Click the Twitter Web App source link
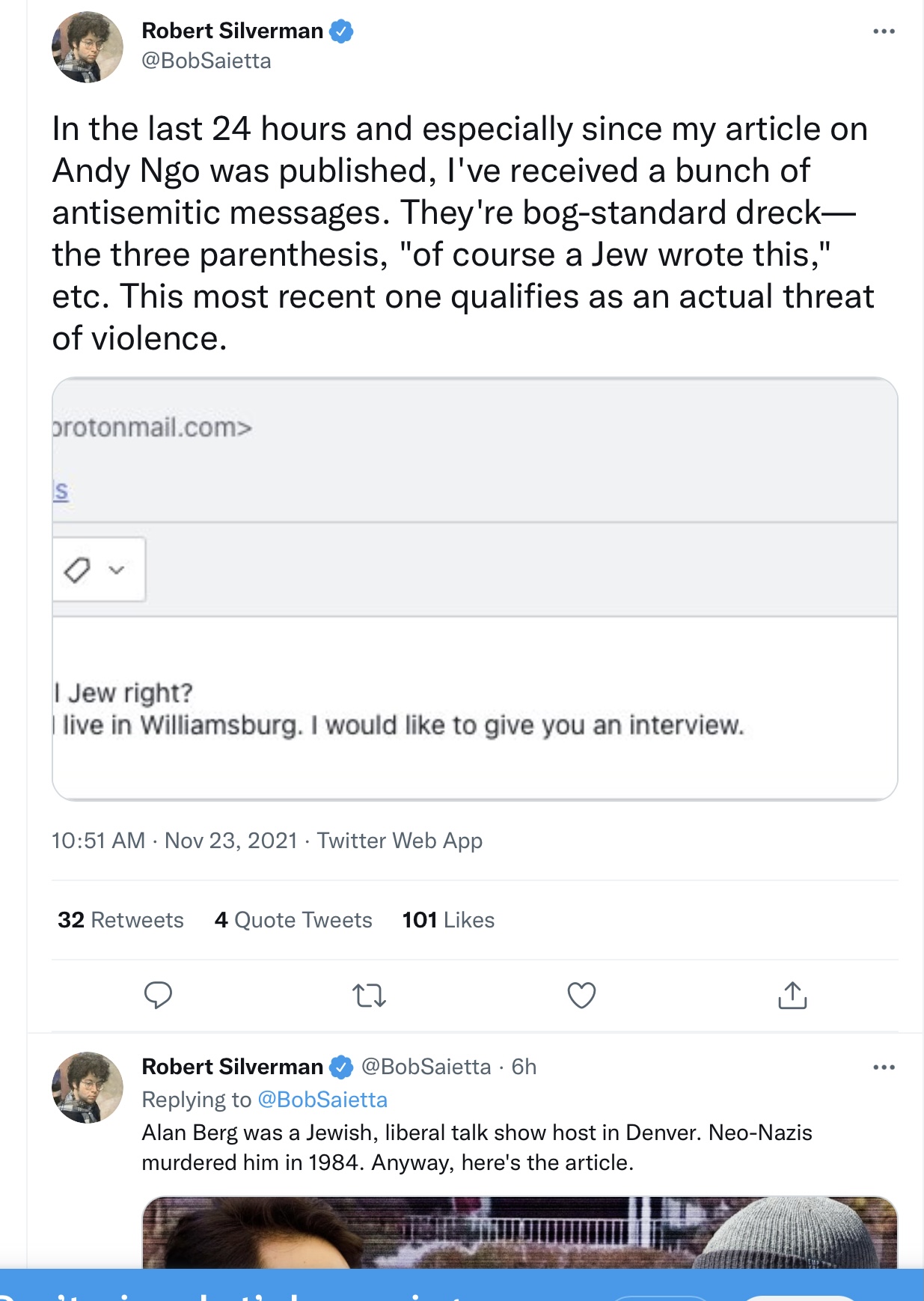 [400, 841]
